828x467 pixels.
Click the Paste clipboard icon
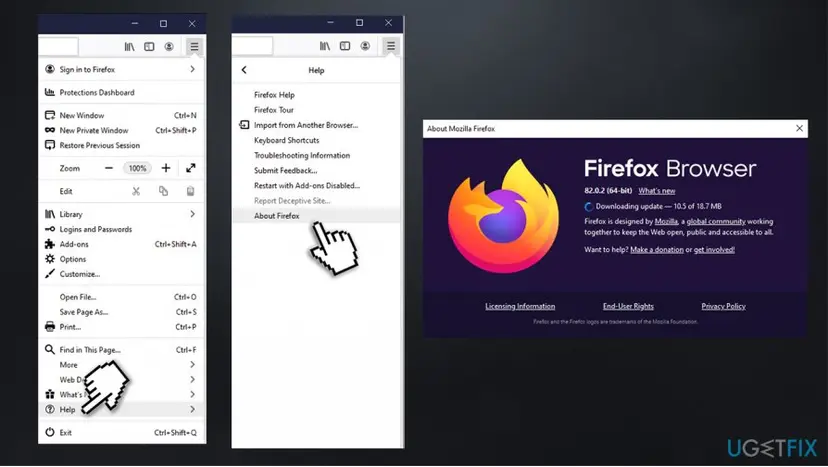190,191
